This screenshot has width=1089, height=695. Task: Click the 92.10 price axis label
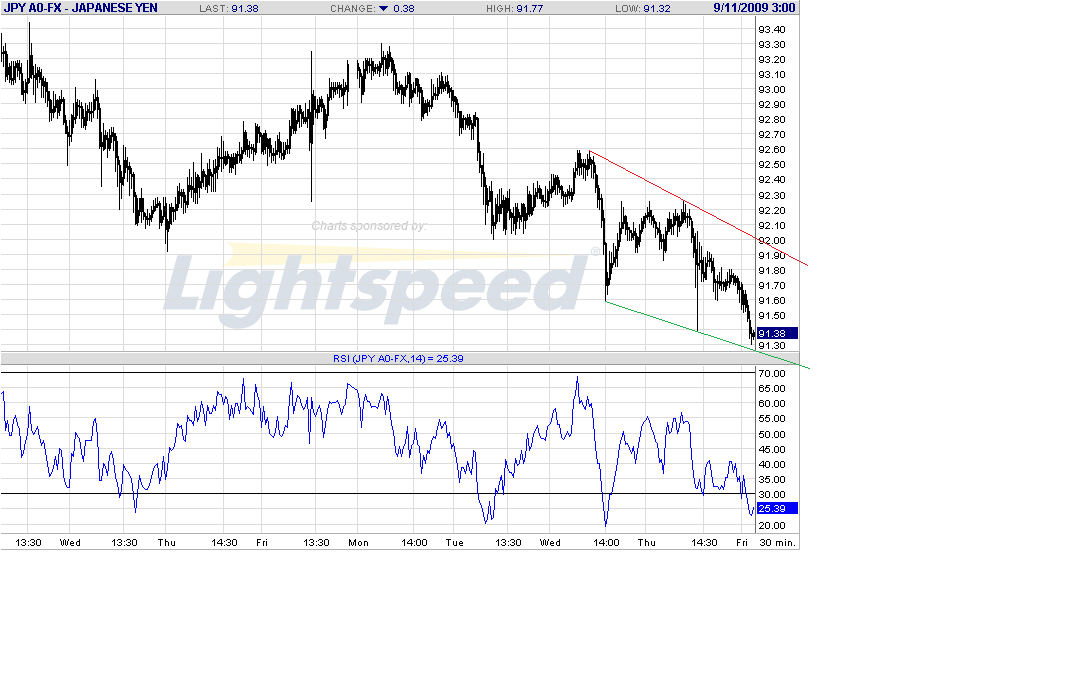(772, 226)
